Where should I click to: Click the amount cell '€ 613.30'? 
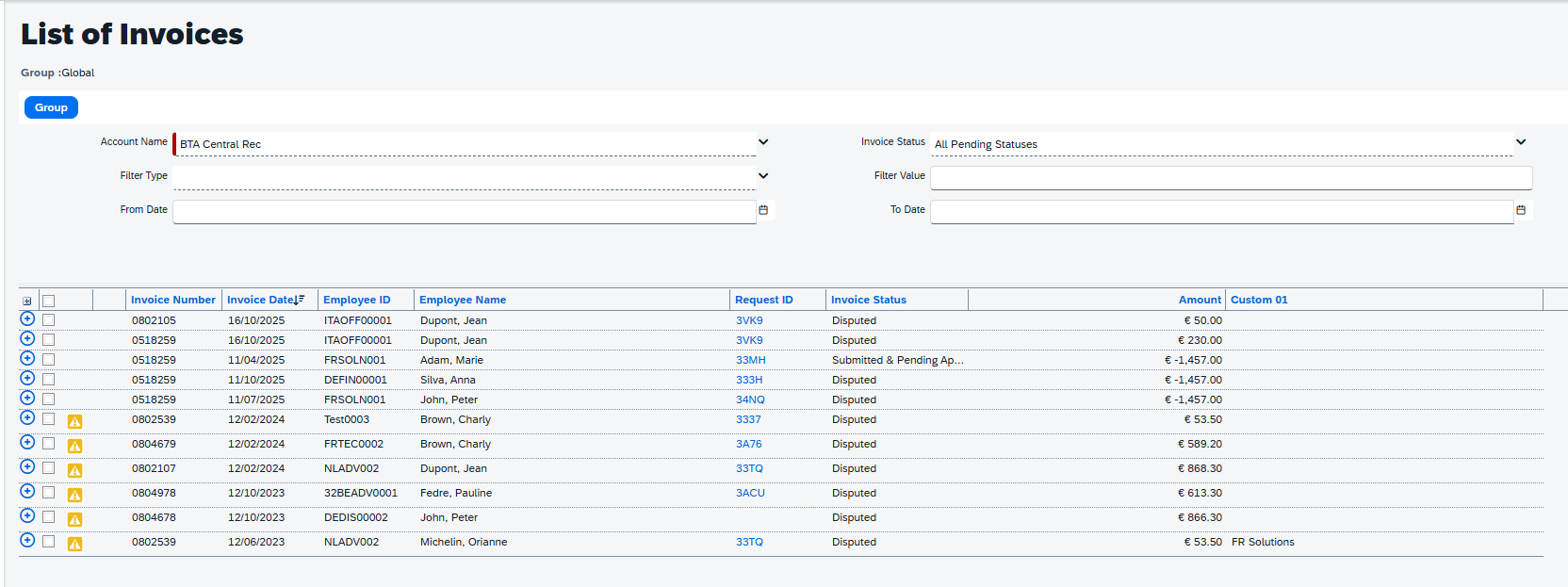(1200, 493)
